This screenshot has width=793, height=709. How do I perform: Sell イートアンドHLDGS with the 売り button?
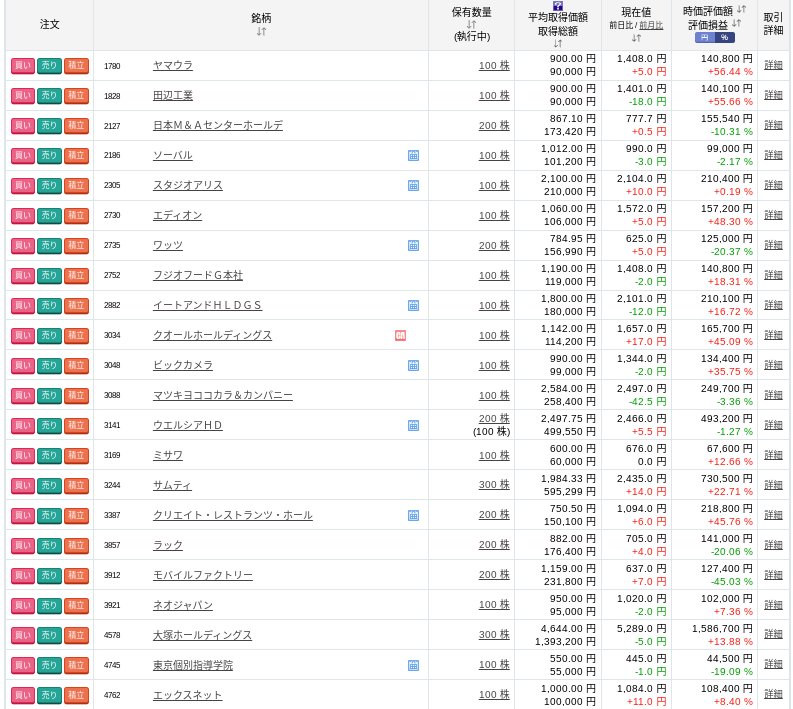tap(49, 305)
